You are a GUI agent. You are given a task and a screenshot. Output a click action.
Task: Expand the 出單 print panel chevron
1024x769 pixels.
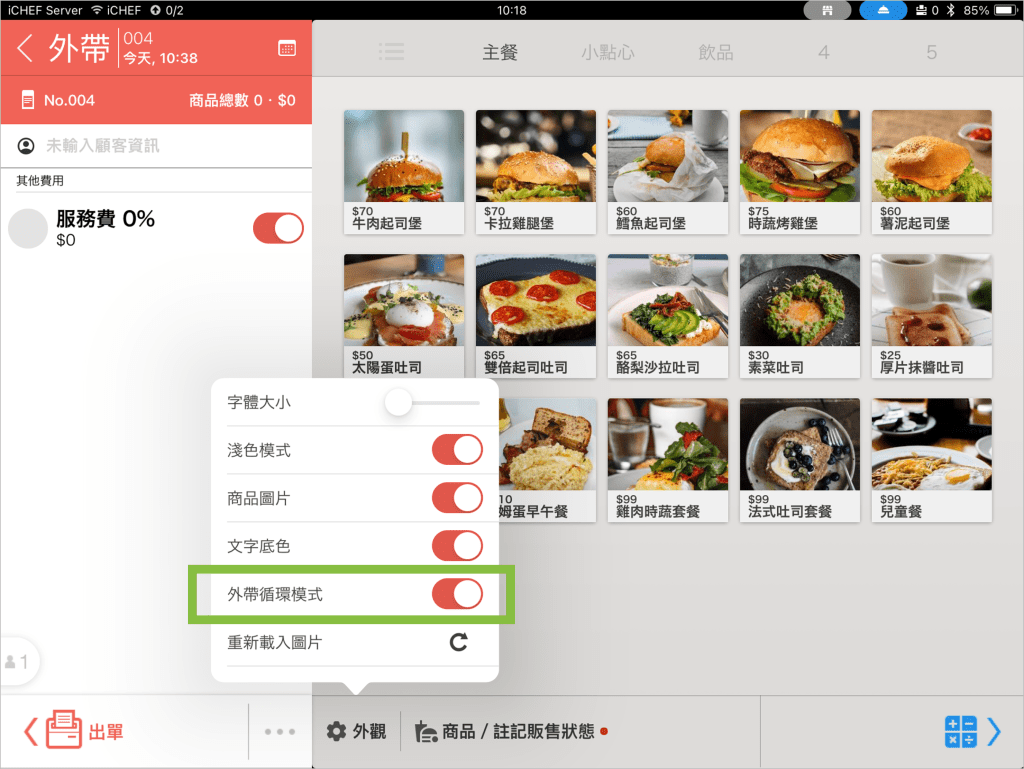tap(30, 732)
